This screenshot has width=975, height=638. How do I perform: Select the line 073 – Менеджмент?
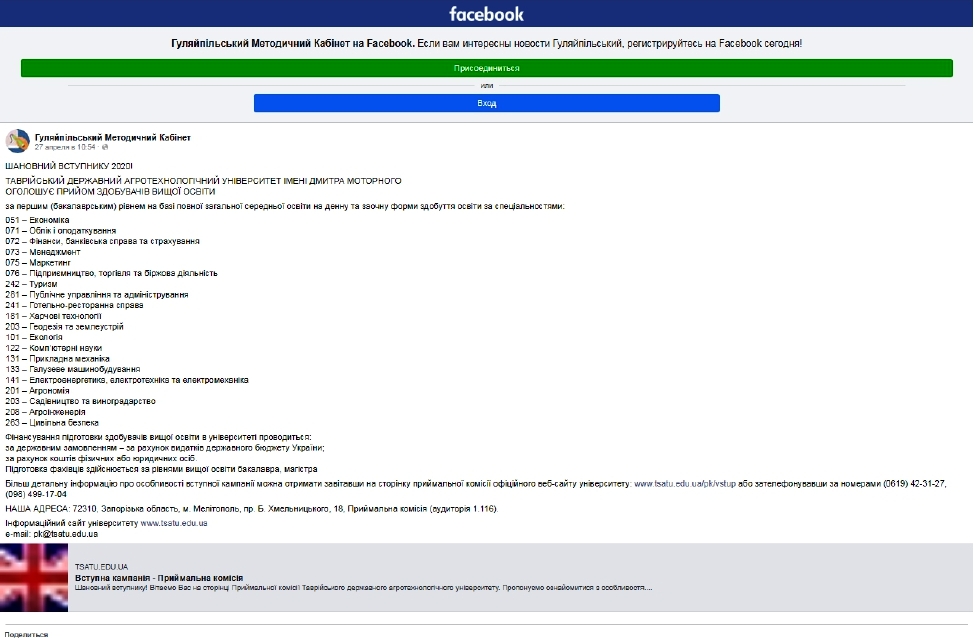[x=43, y=252]
